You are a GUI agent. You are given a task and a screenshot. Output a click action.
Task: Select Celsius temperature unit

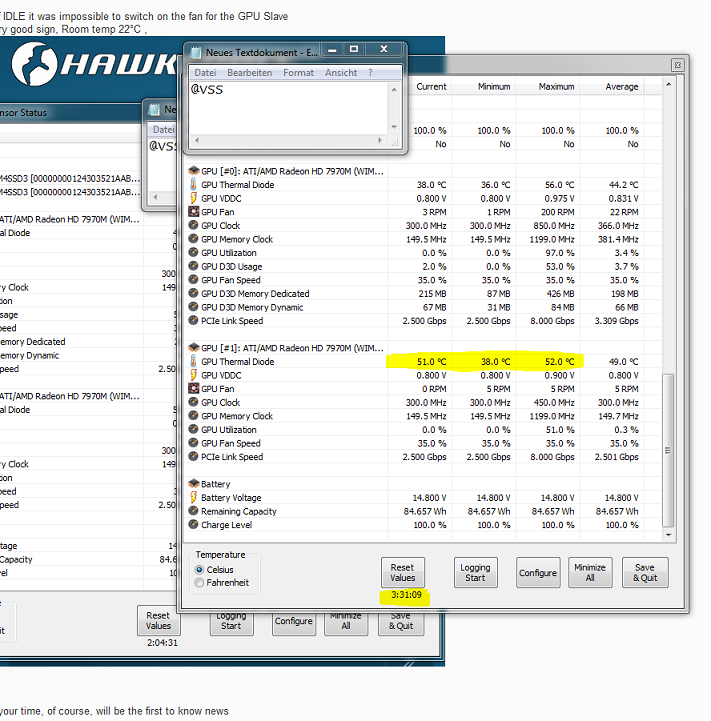[x=199, y=570]
